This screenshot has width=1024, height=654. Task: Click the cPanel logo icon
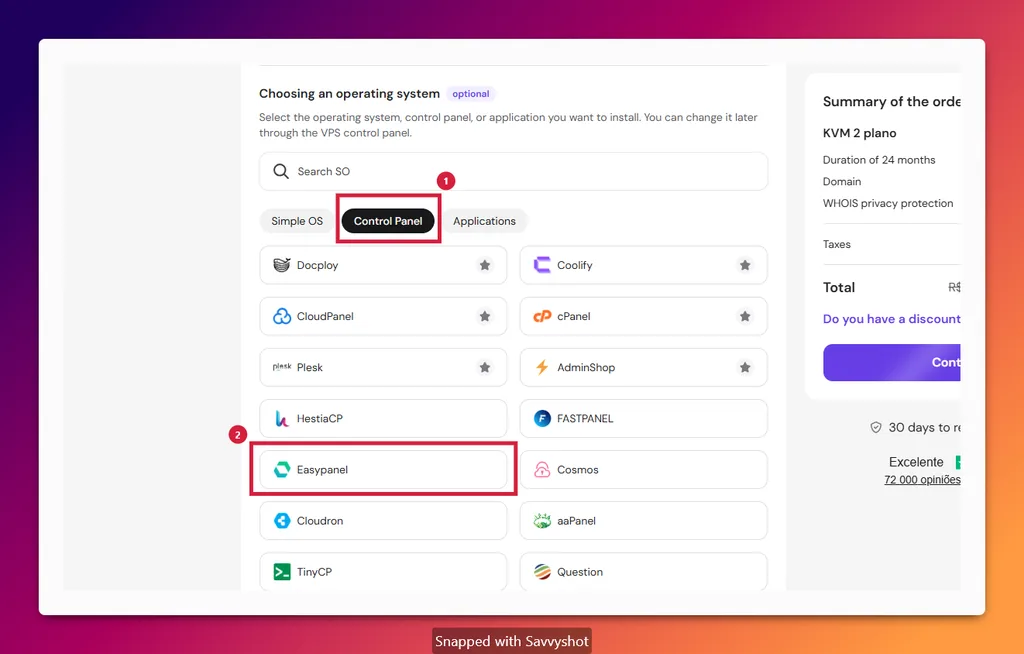pyautogui.click(x=542, y=316)
